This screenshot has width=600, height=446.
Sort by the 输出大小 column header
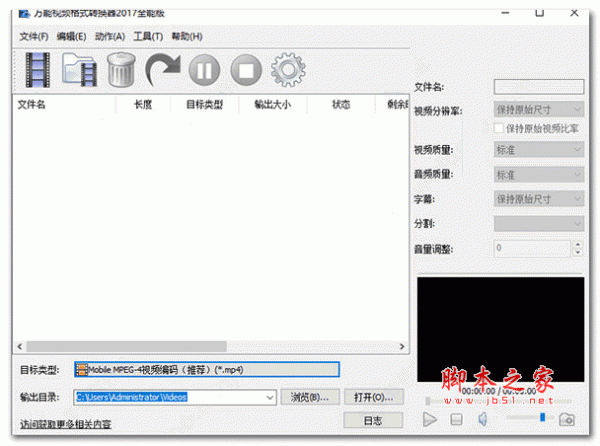tap(272, 104)
